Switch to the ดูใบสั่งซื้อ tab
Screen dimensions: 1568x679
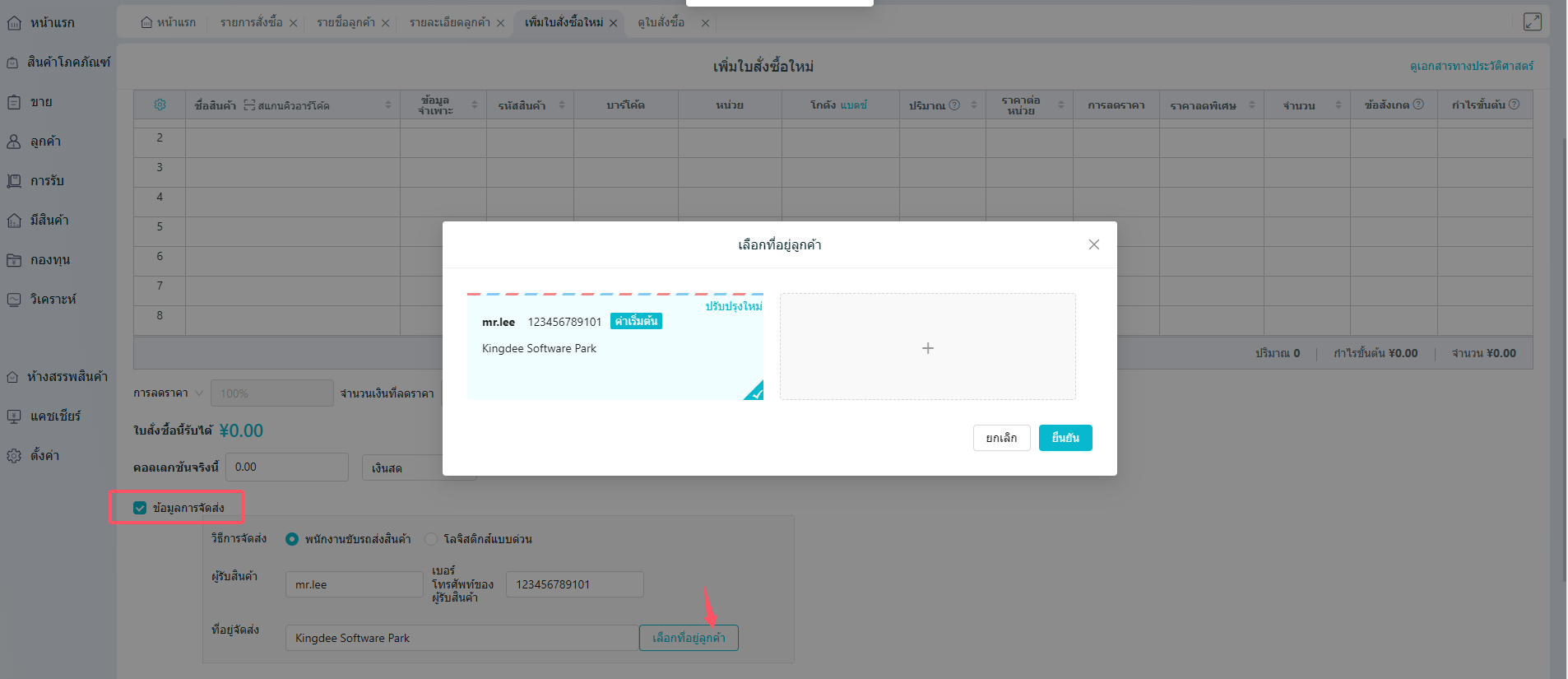point(661,22)
